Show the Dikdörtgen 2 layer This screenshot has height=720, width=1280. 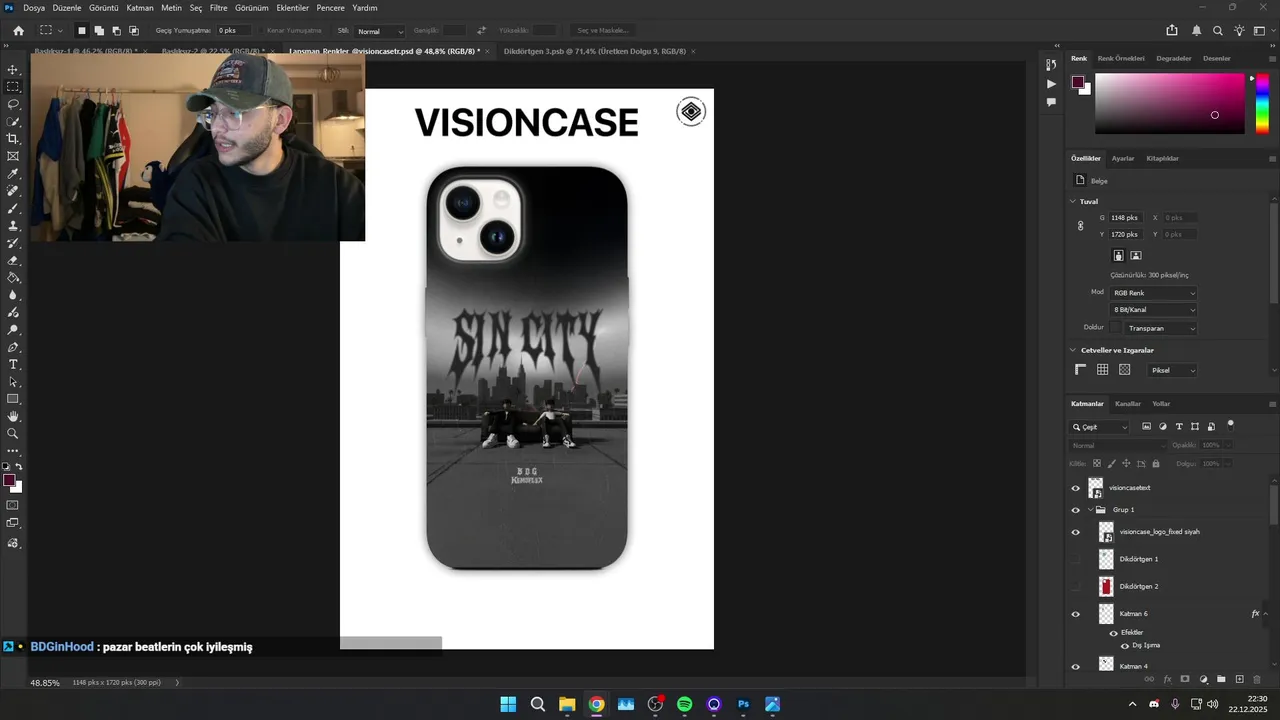1076,586
